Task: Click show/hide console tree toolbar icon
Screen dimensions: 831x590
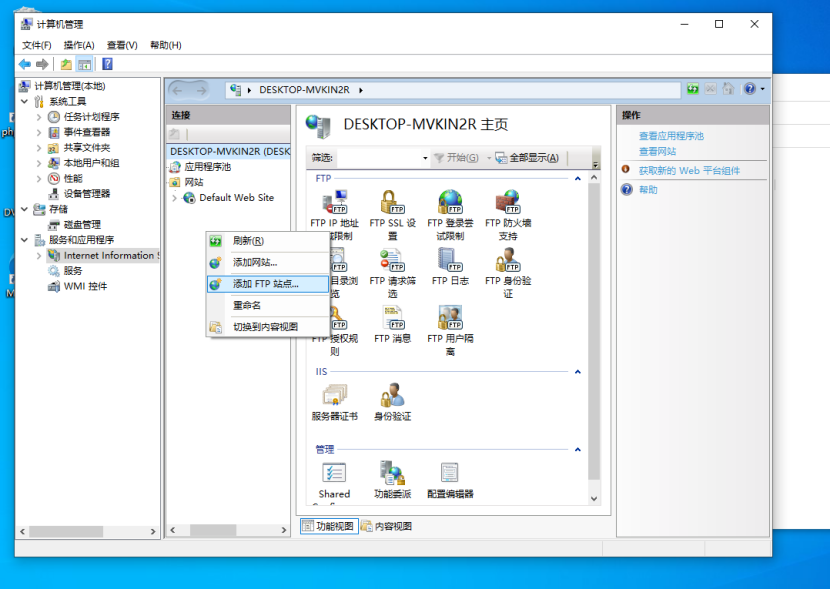Action: [84, 64]
